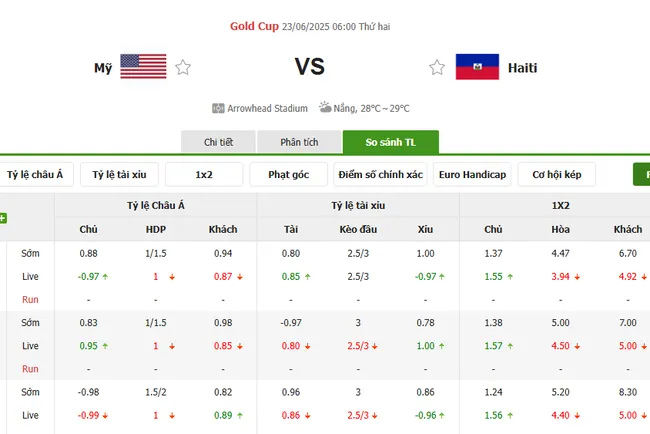
Task: Select the So sánh TL tab
Action: tap(390, 143)
